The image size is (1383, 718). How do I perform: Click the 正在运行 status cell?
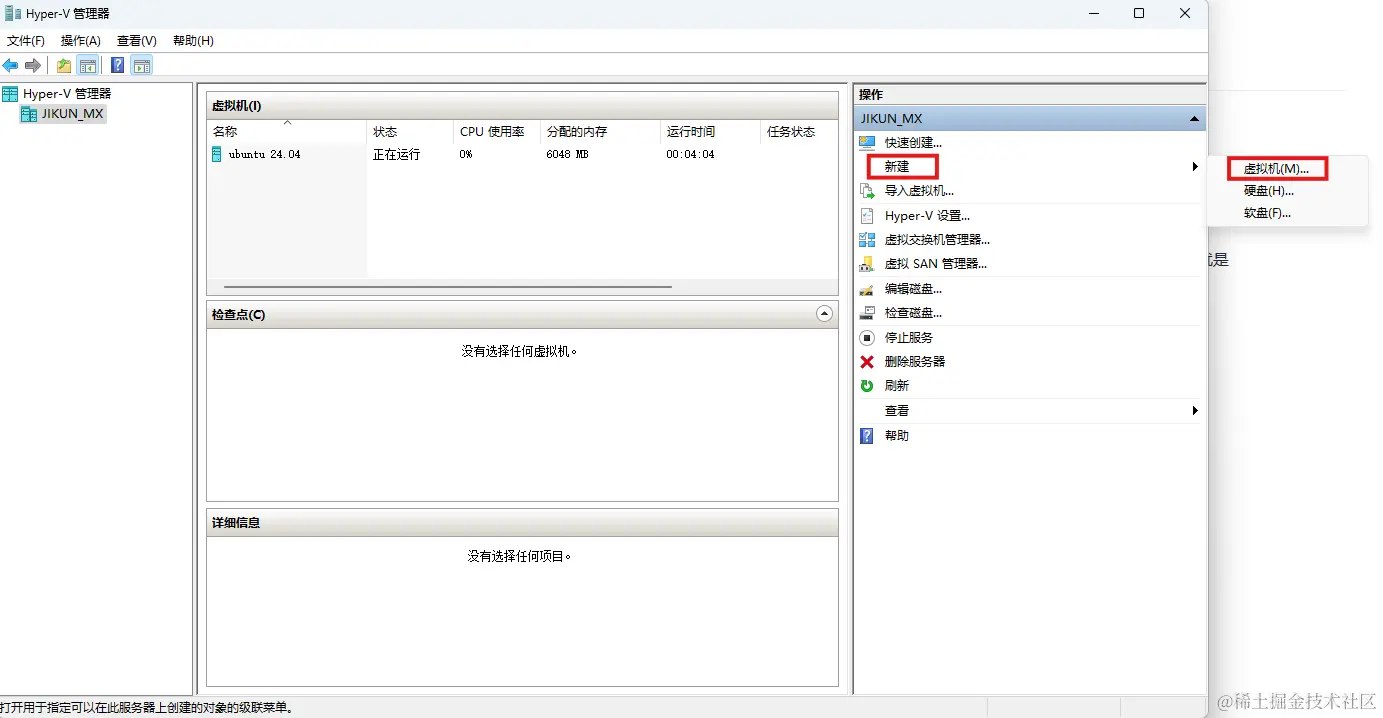pyautogui.click(x=396, y=155)
